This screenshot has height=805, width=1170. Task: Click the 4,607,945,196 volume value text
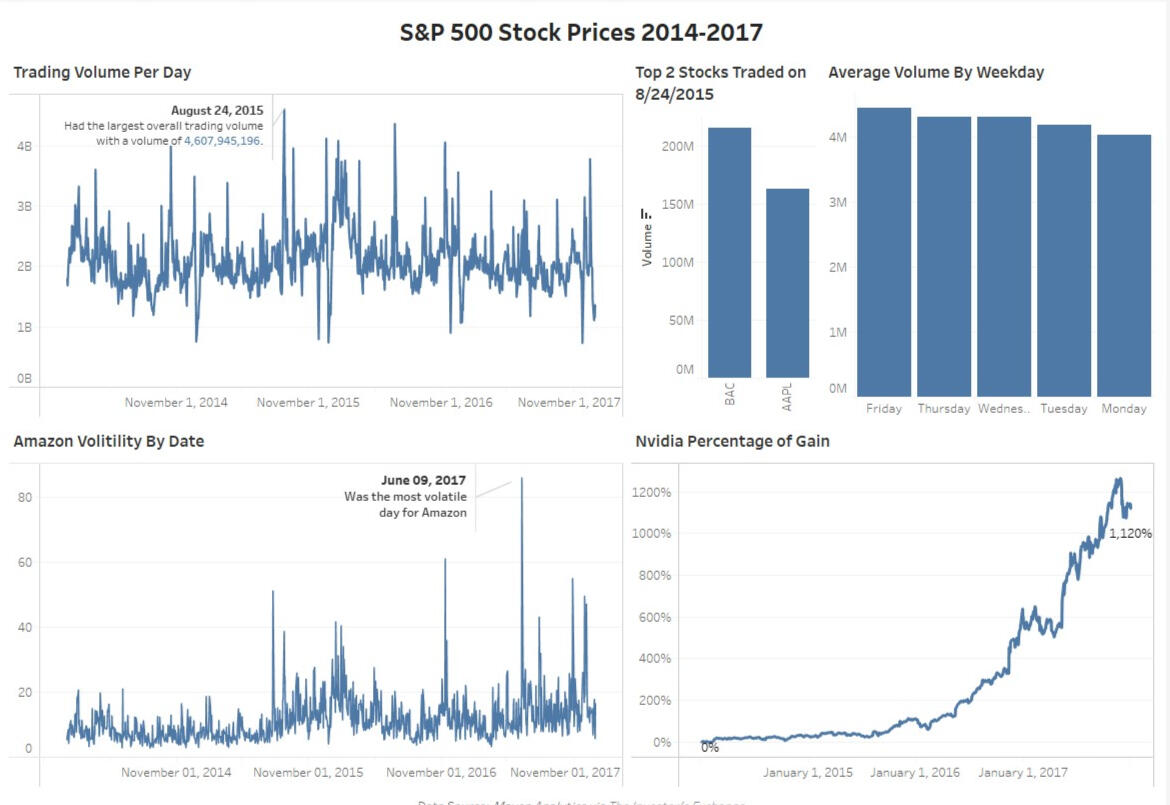click(221, 141)
